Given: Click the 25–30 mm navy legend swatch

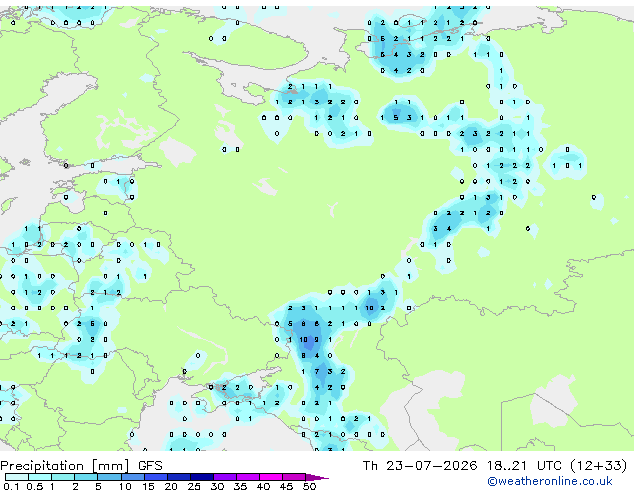Looking at the screenshot, I should pos(202,477).
